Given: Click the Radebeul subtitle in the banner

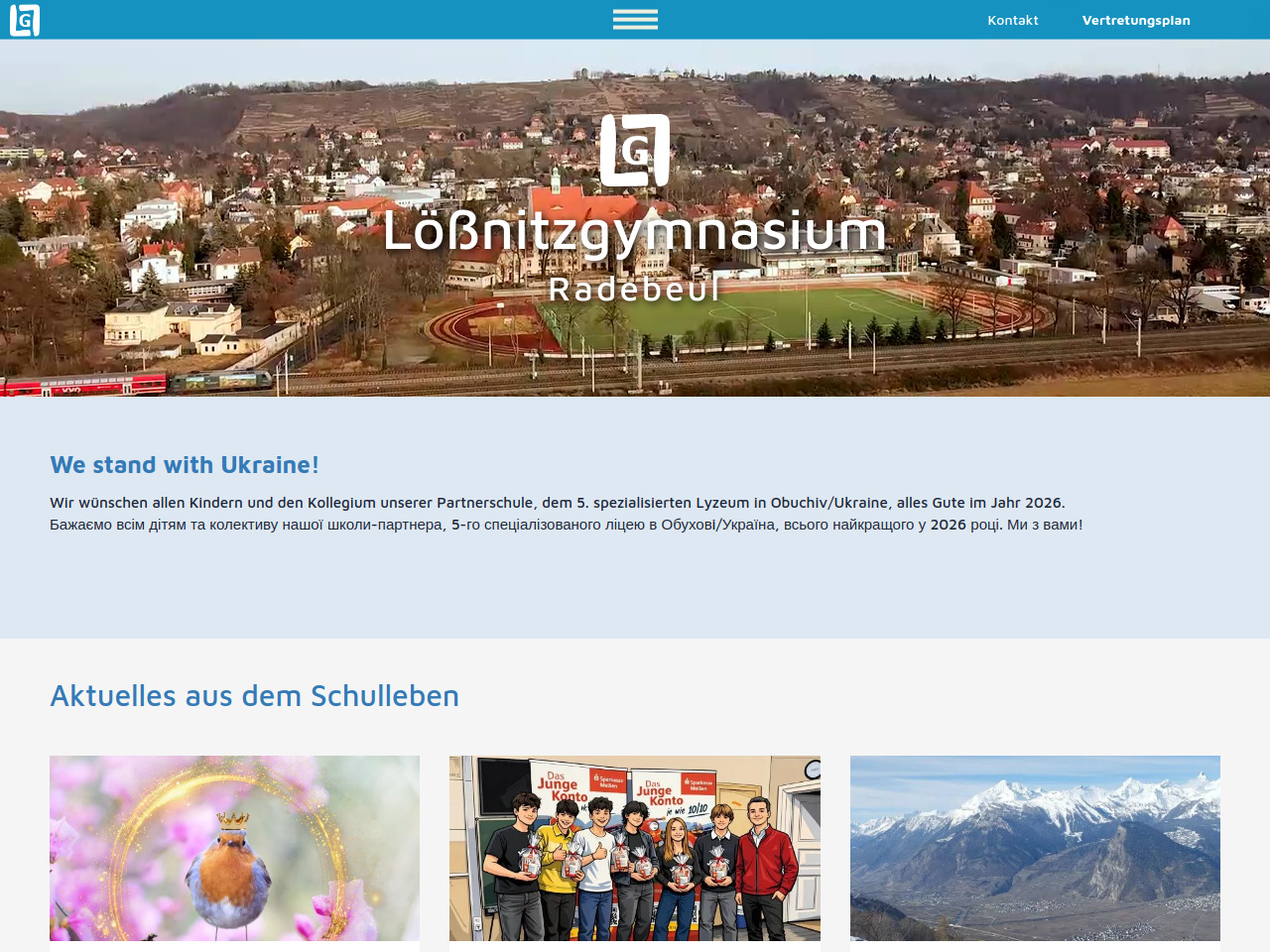Looking at the screenshot, I should [x=635, y=289].
